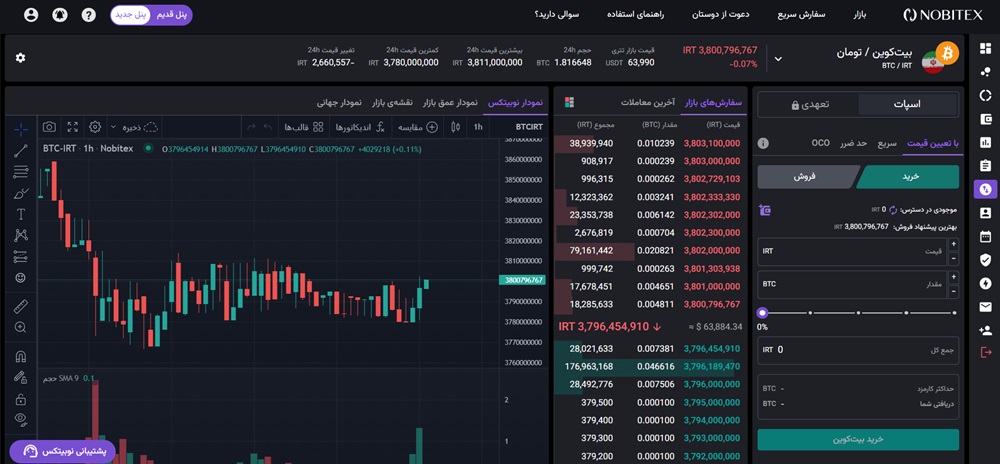Open the Market item in top navigation

click(860, 15)
